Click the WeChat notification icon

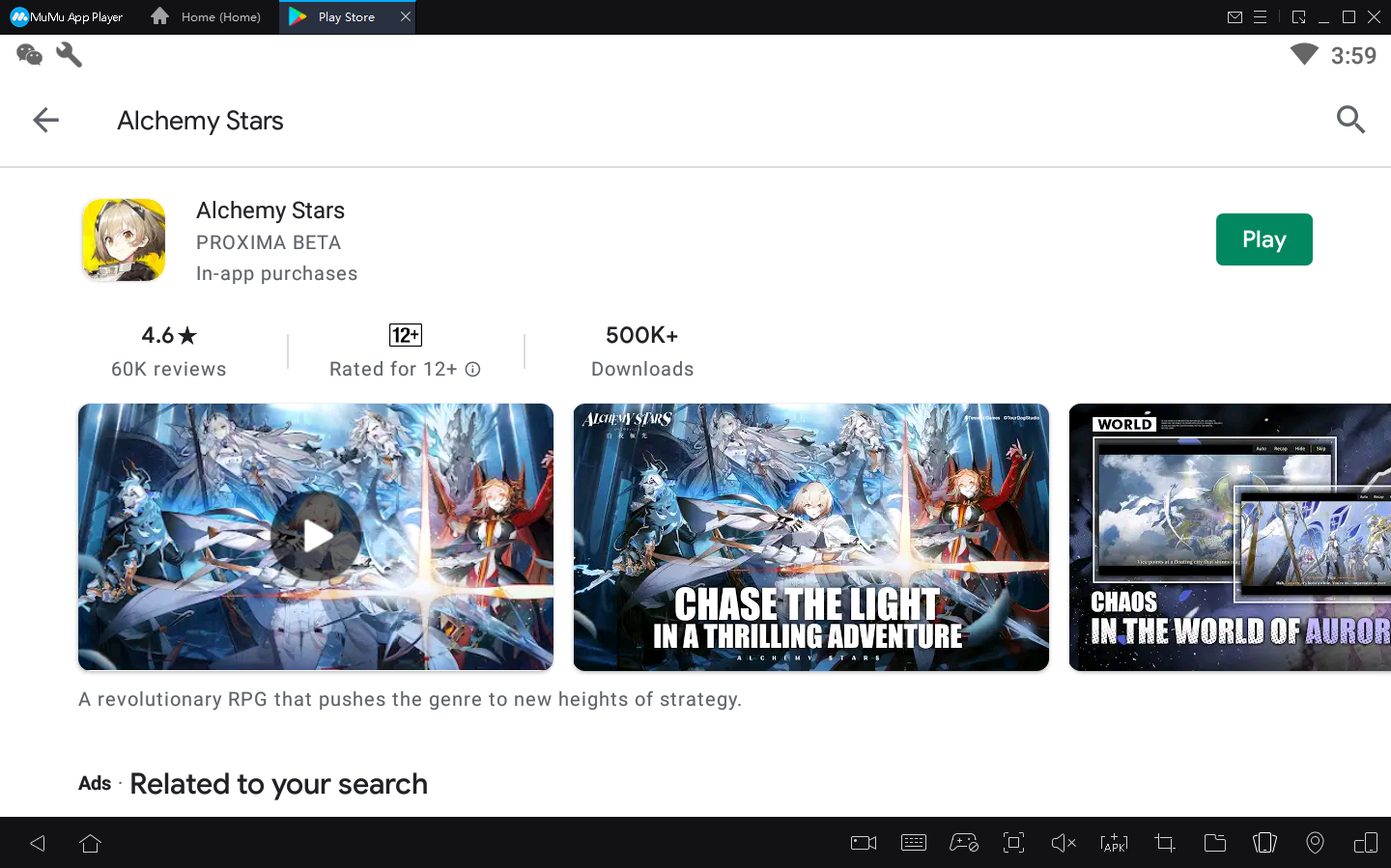(30, 55)
